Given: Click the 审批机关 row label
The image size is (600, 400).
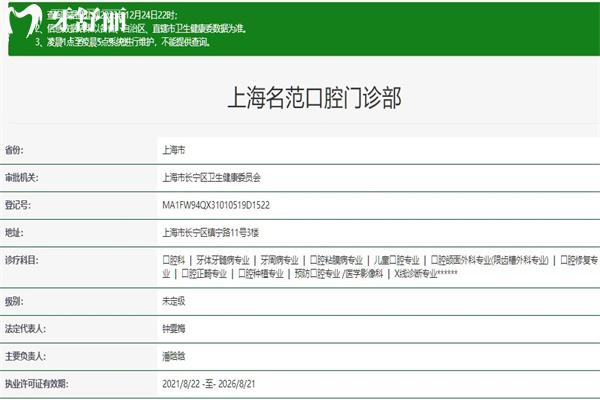Looking at the screenshot, I should [x=21, y=178].
